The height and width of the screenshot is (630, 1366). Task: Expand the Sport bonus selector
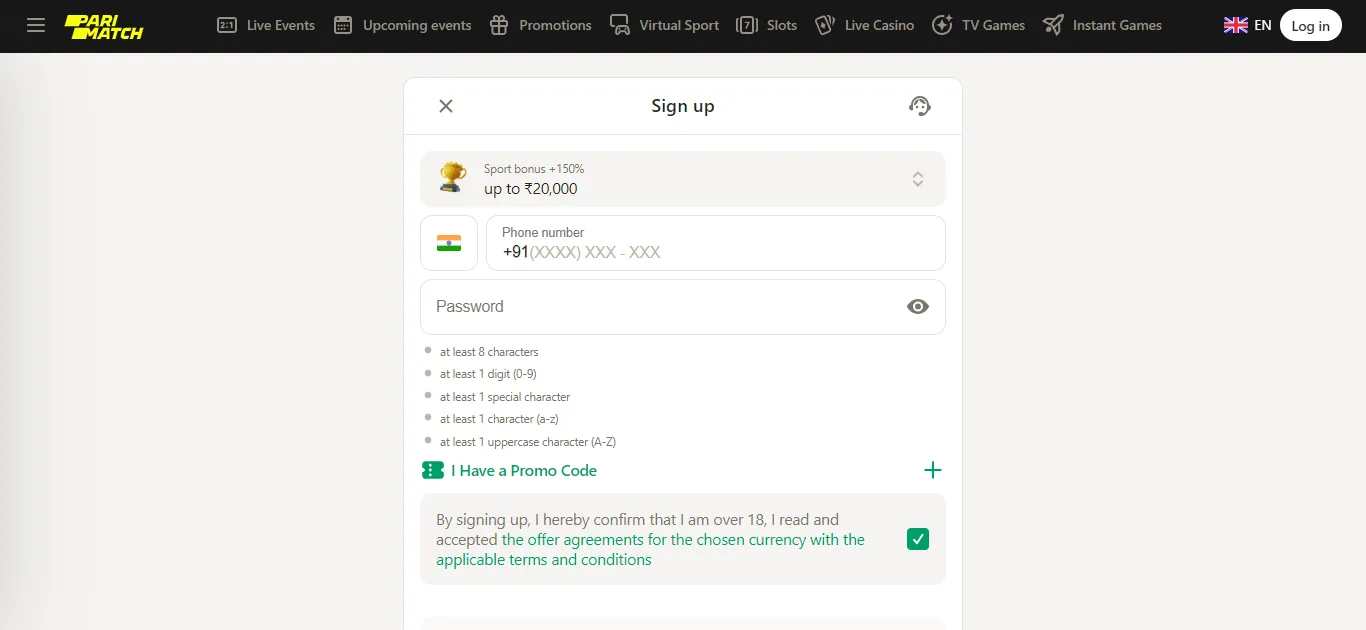point(917,179)
